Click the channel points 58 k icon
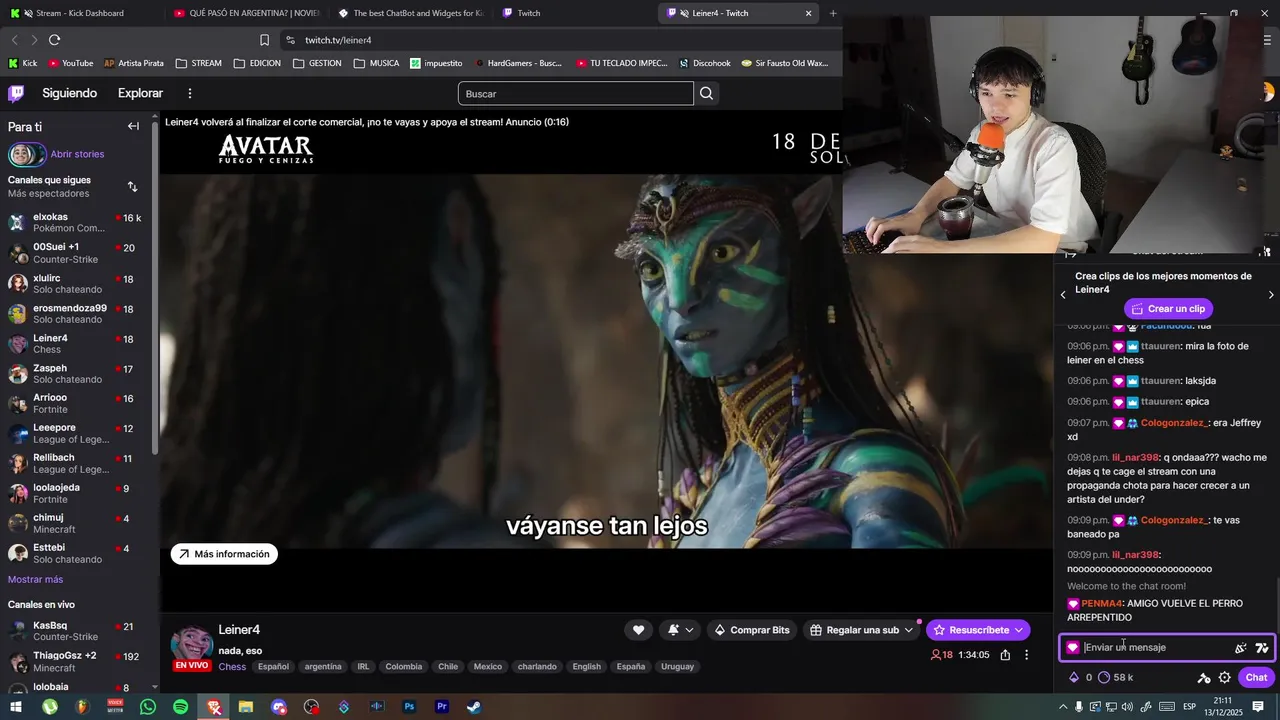This screenshot has height=720, width=1280. coord(1104,677)
